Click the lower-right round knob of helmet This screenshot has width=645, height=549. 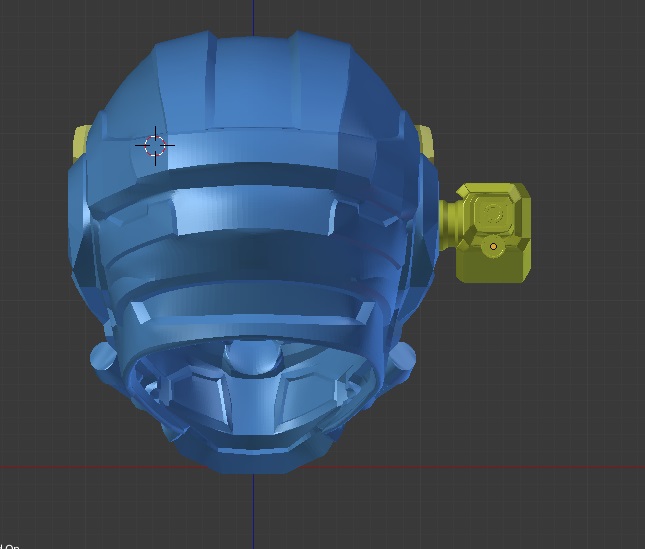(402, 357)
